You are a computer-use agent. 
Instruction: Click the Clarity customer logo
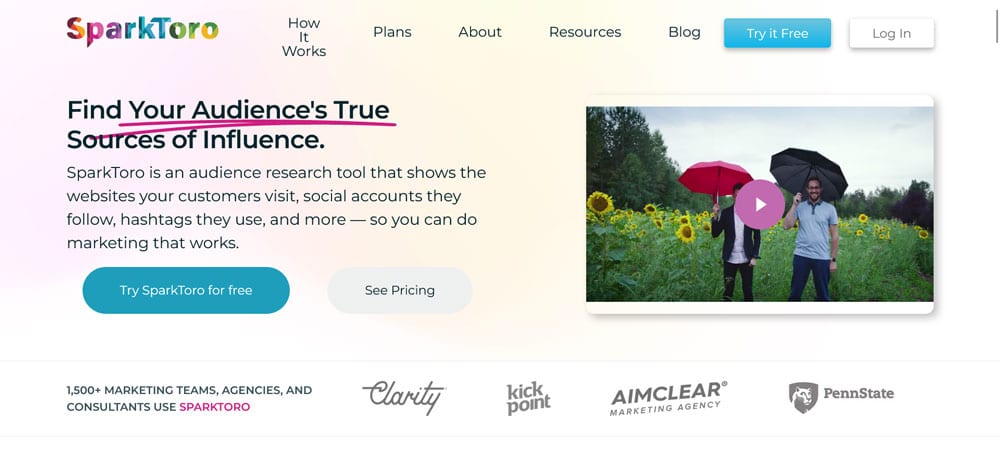(x=403, y=397)
